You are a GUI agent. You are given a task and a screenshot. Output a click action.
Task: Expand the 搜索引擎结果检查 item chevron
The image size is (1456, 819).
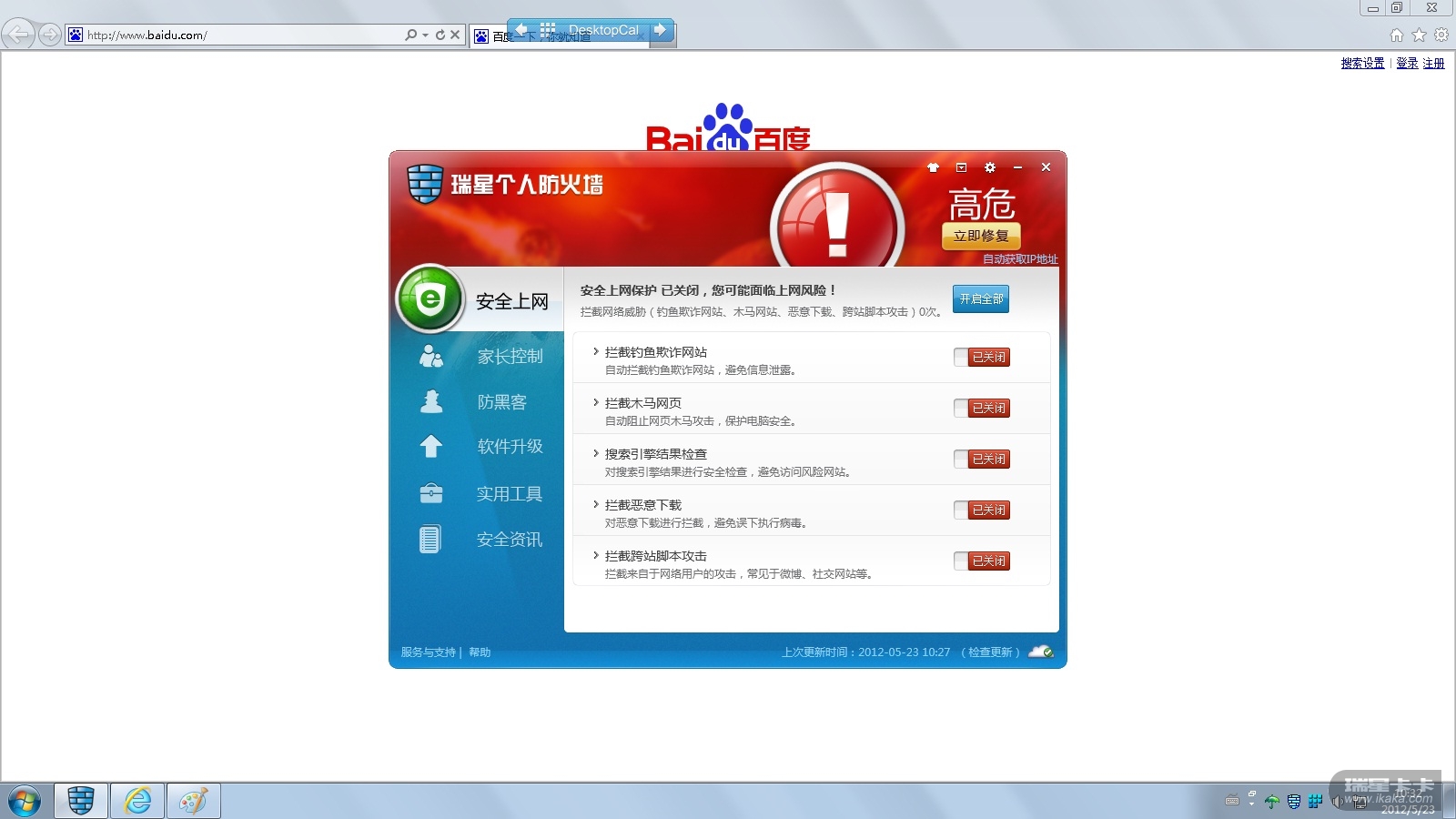tap(595, 453)
